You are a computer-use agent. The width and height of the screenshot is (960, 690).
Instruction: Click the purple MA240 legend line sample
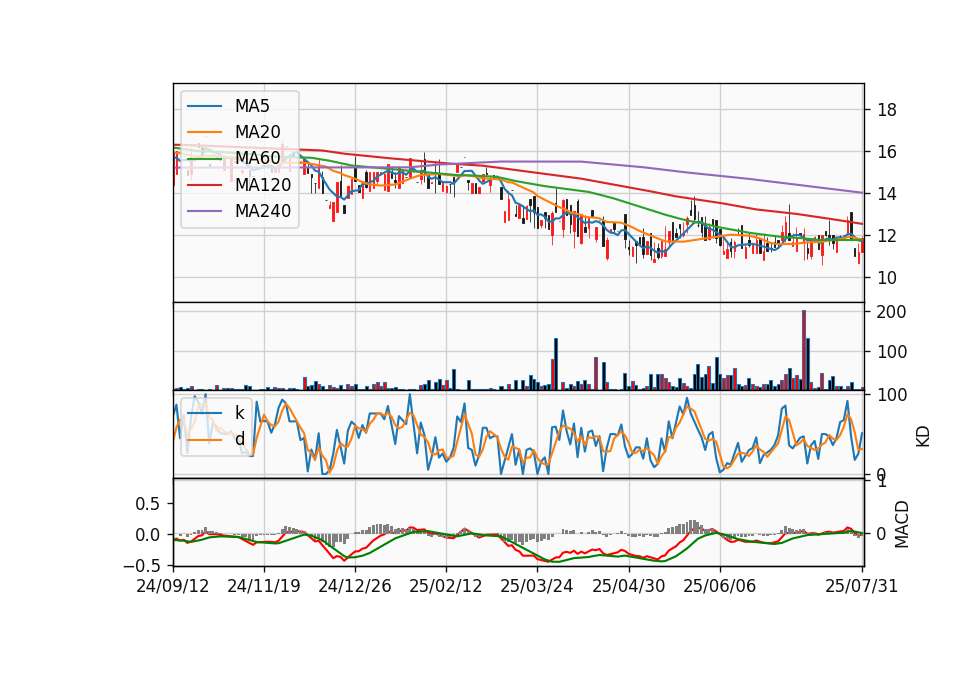204,211
